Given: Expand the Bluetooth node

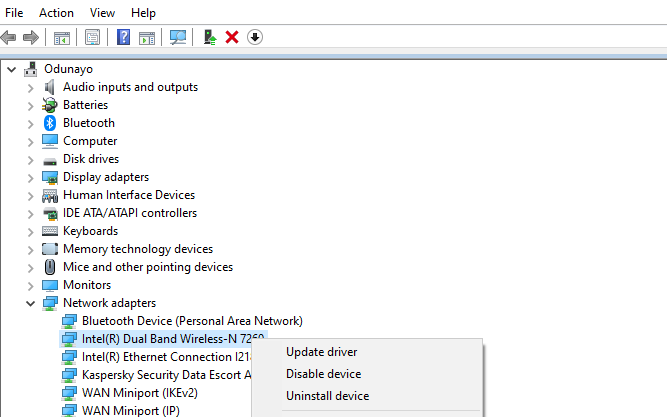Looking at the screenshot, I should pyautogui.click(x=31, y=124).
